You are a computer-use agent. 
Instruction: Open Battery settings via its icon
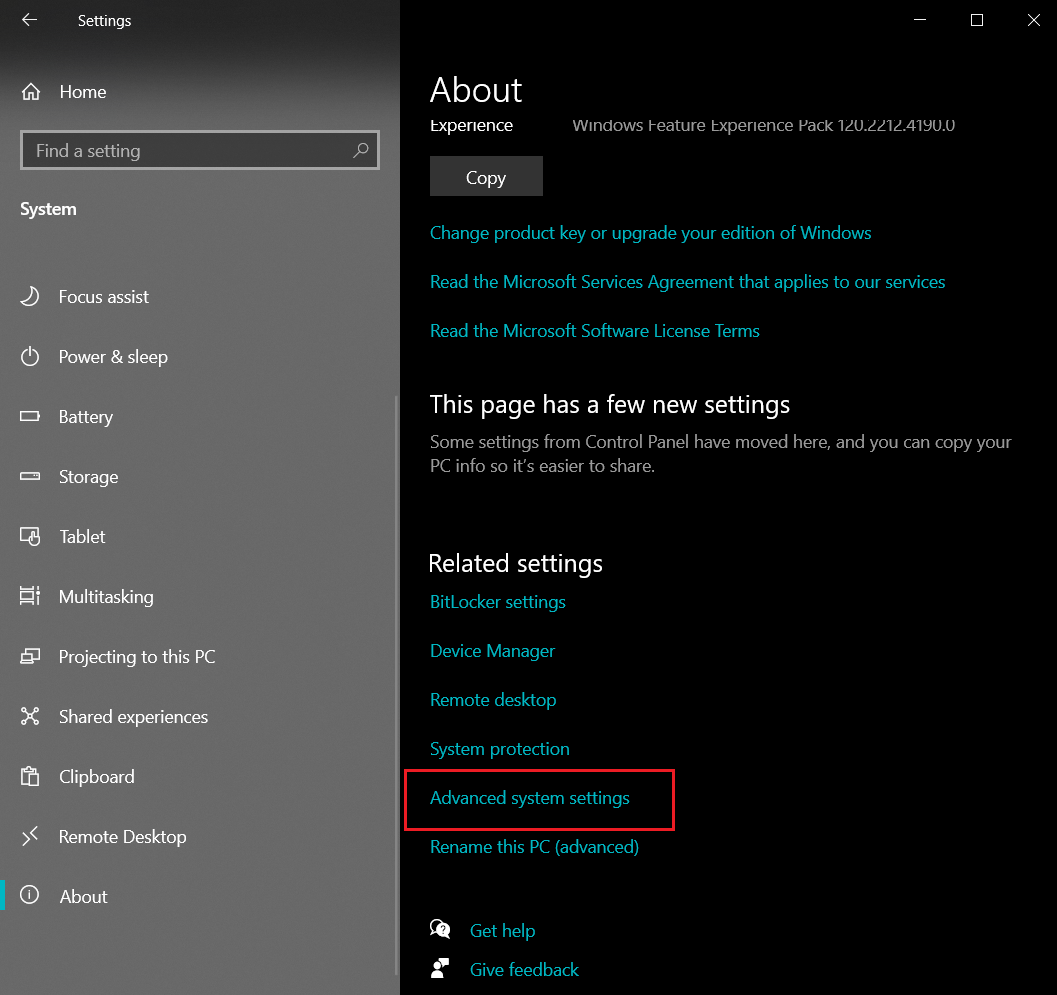click(x=31, y=416)
